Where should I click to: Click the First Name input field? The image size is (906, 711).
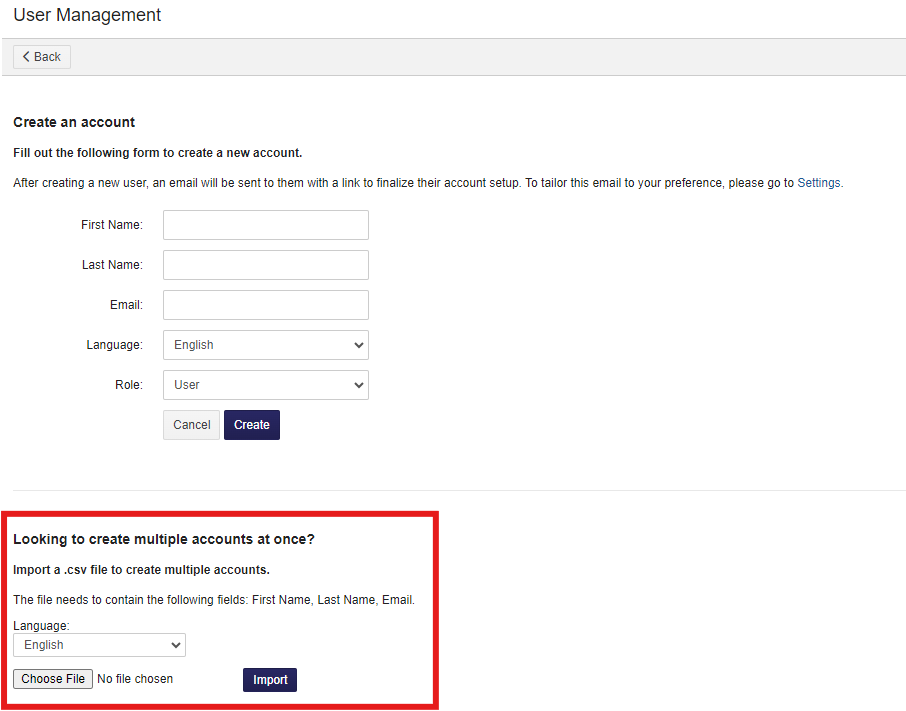pos(265,225)
